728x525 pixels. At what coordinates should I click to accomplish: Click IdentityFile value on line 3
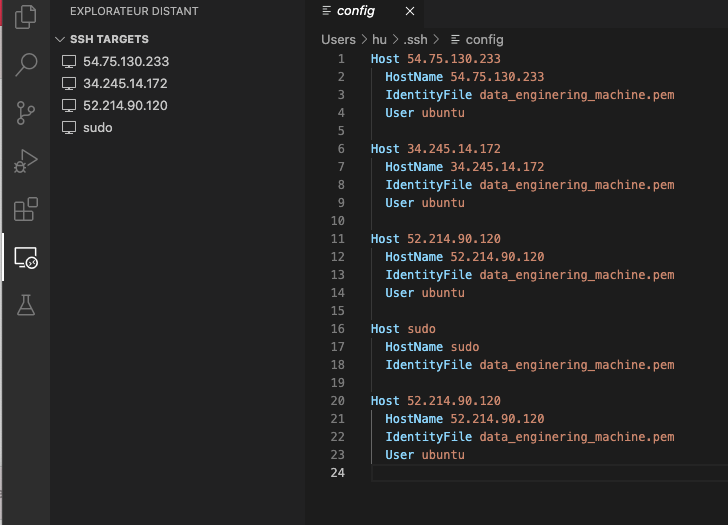(577, 95)
